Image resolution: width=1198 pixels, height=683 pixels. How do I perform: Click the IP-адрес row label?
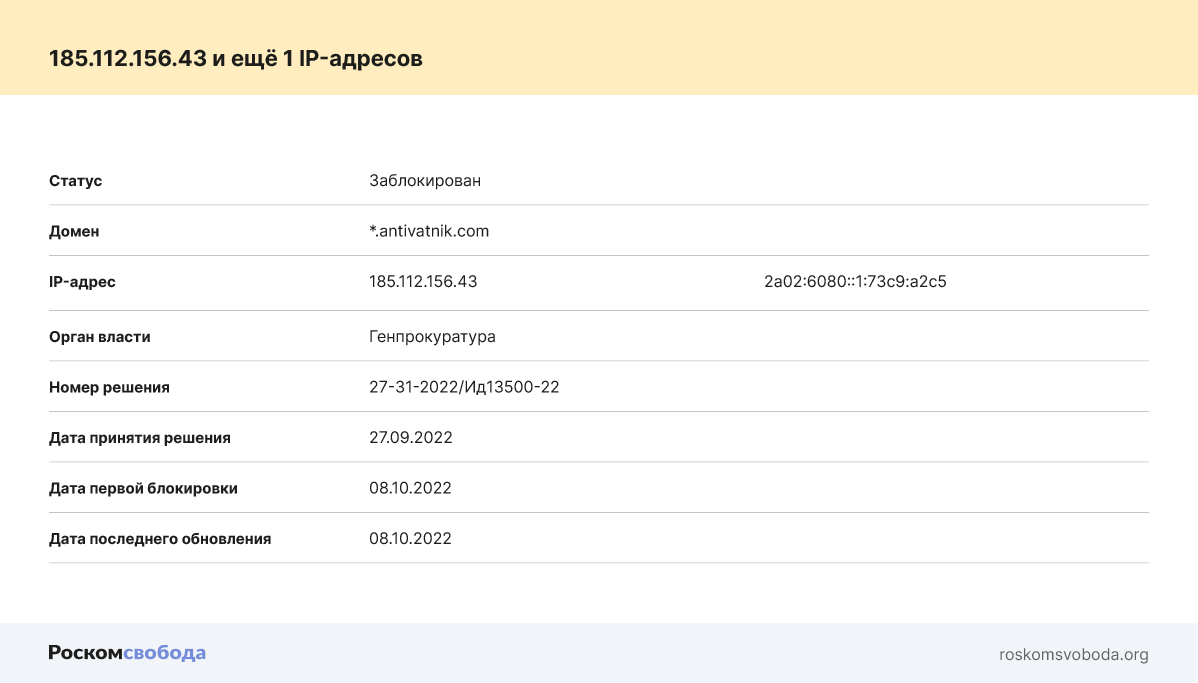tap(82, 282)
